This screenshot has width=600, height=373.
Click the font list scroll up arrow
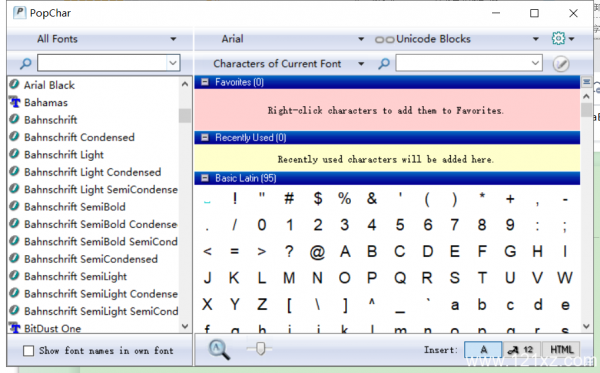[185, 84]
